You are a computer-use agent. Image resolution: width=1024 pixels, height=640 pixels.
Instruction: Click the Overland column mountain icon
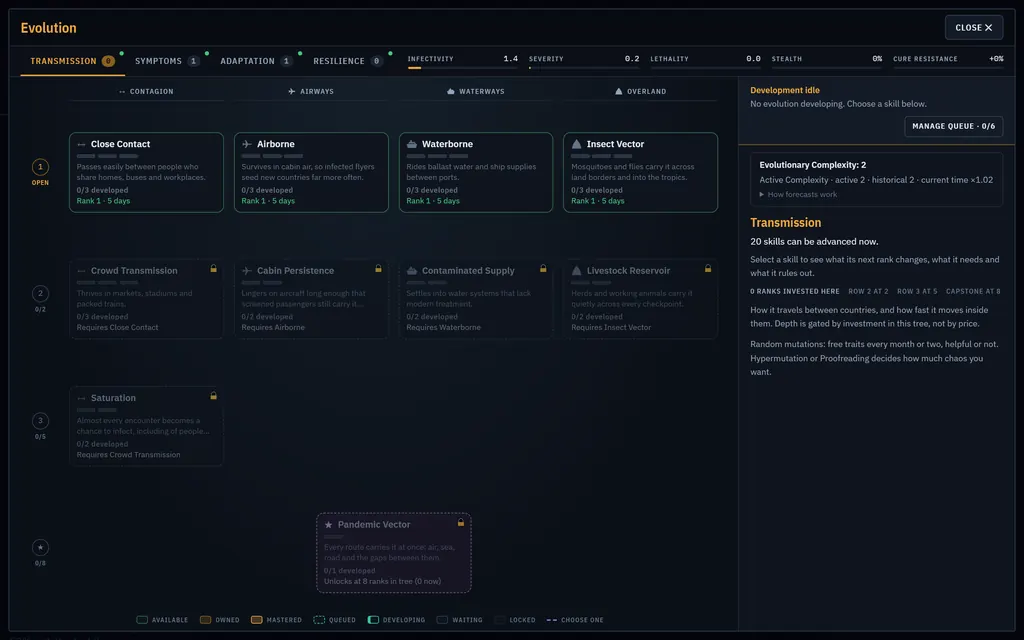pos(618,91)
